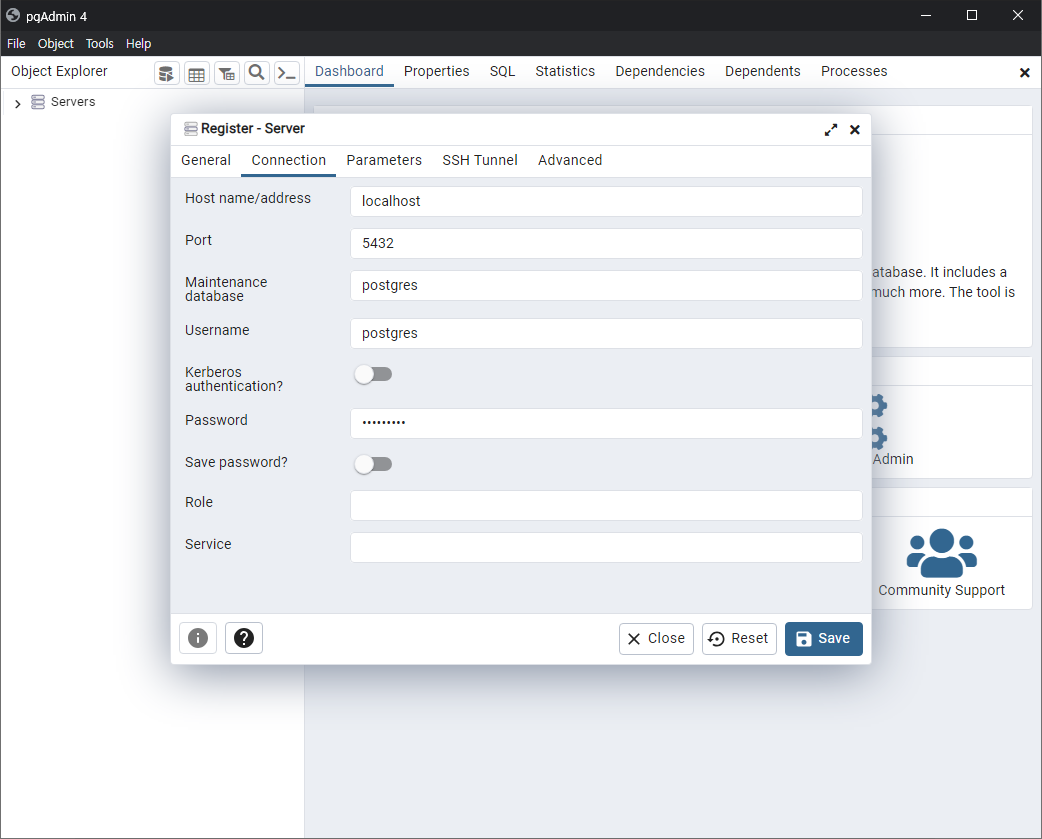Click the Role input field
Screen dimensions: 1042x839
pos(606,505)
